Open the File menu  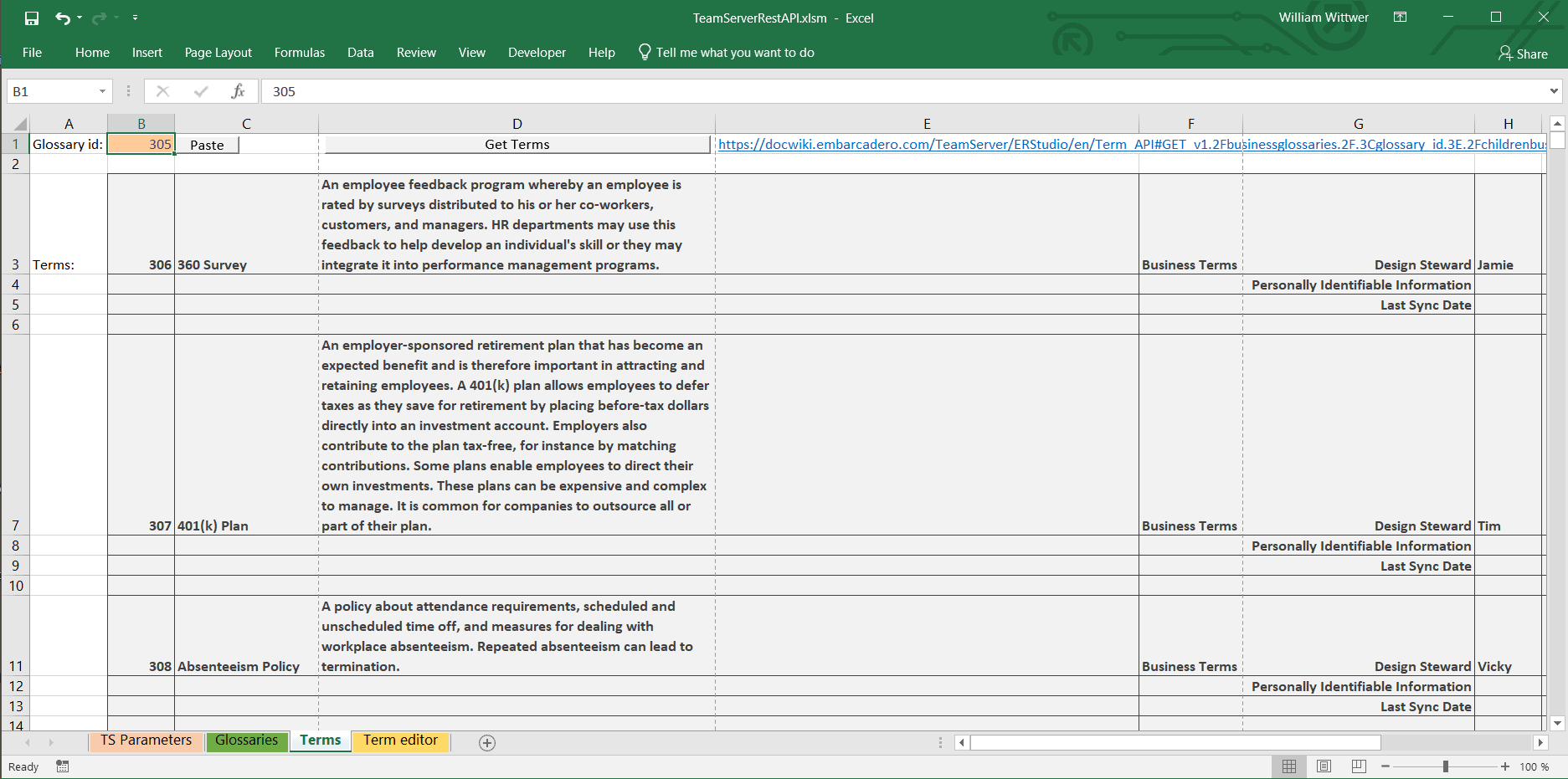(33, 53)
